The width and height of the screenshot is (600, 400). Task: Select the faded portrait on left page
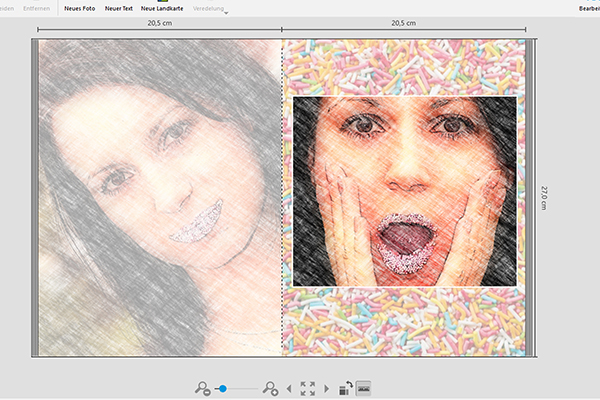(160, 200)
